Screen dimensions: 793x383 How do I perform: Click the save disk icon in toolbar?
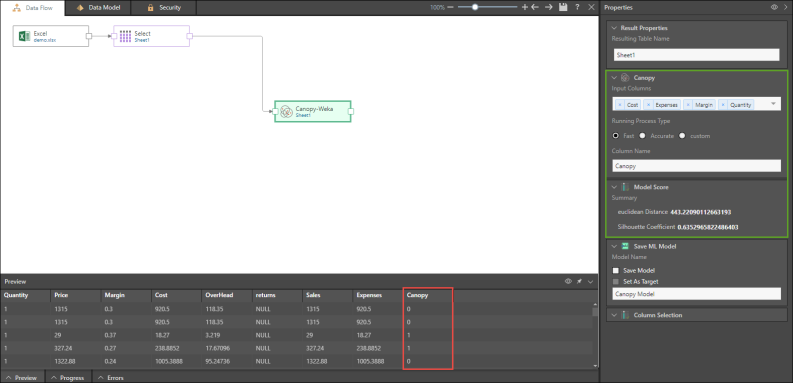563,8
